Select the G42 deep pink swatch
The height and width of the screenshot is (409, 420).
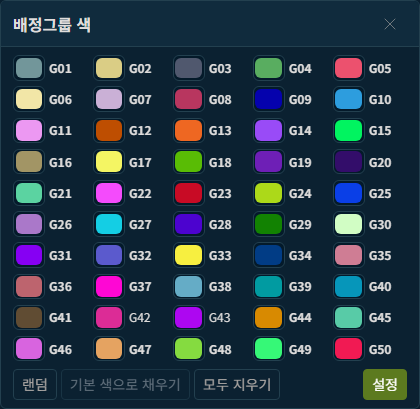point(109,318)
